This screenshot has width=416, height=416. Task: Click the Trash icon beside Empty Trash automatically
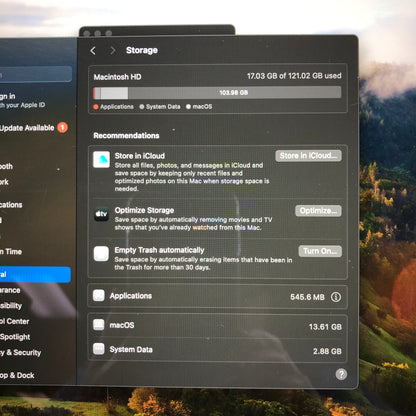pyautogui.click(x=101, y=254)
